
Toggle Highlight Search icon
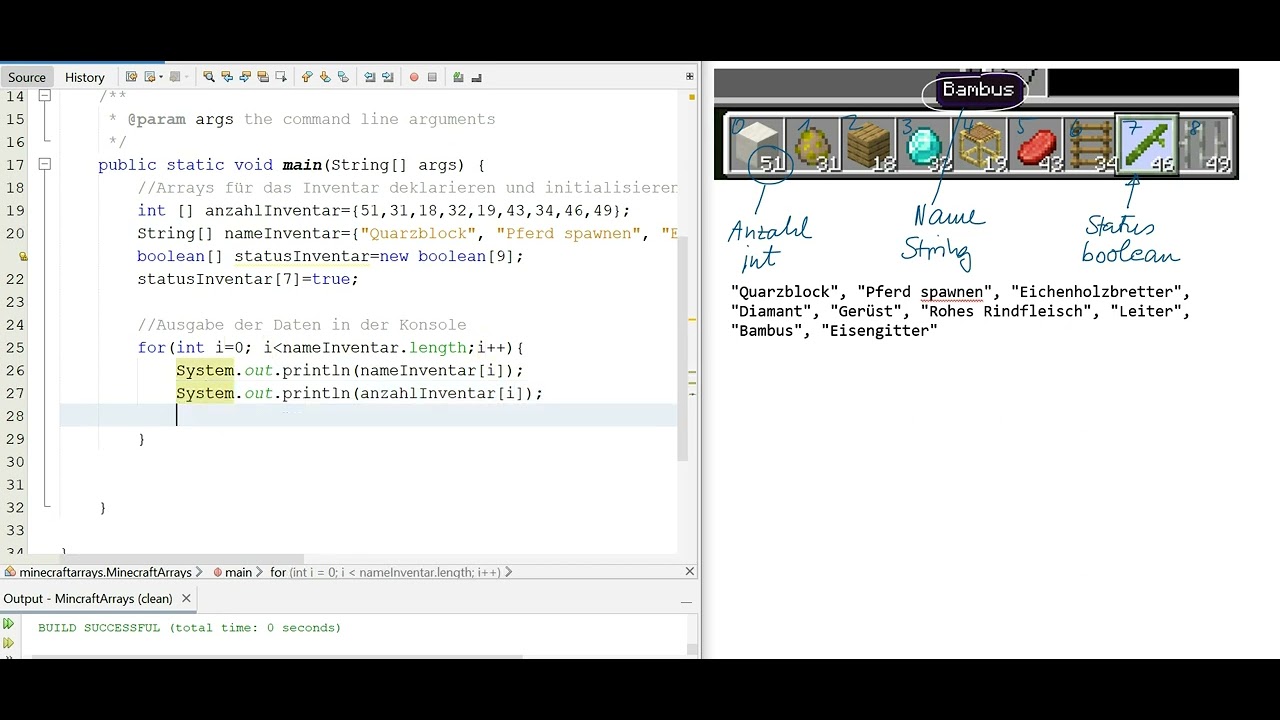click(263, 77)
